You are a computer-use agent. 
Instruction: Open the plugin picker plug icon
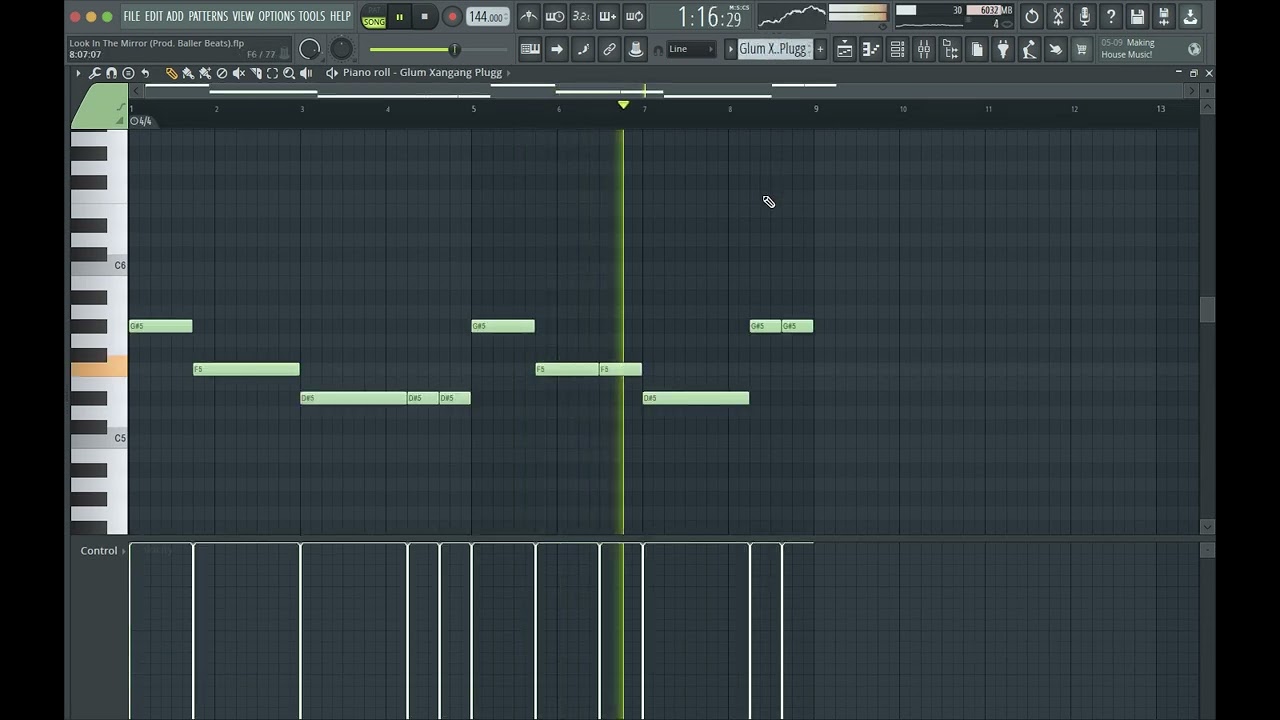[1003, 49]
